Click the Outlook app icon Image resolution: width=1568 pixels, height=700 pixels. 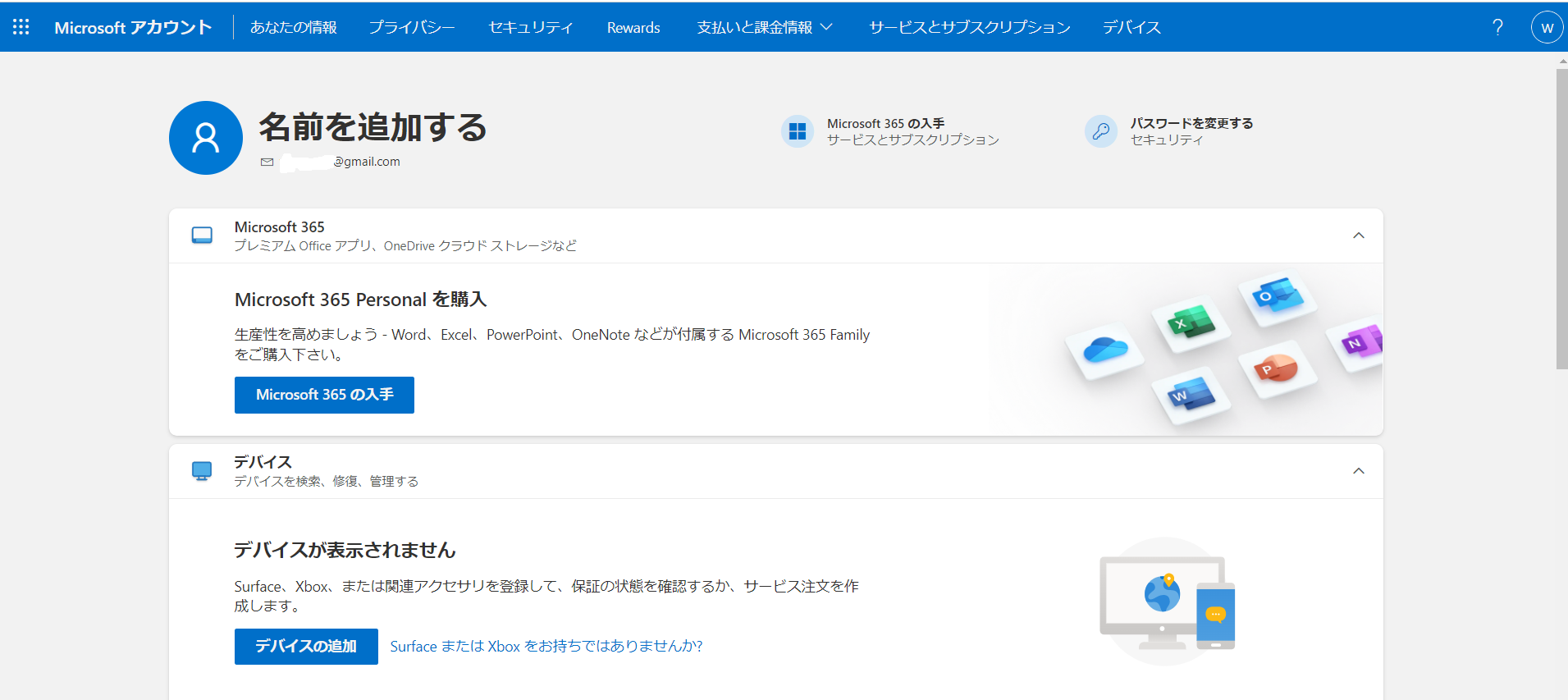[1278, 296]
